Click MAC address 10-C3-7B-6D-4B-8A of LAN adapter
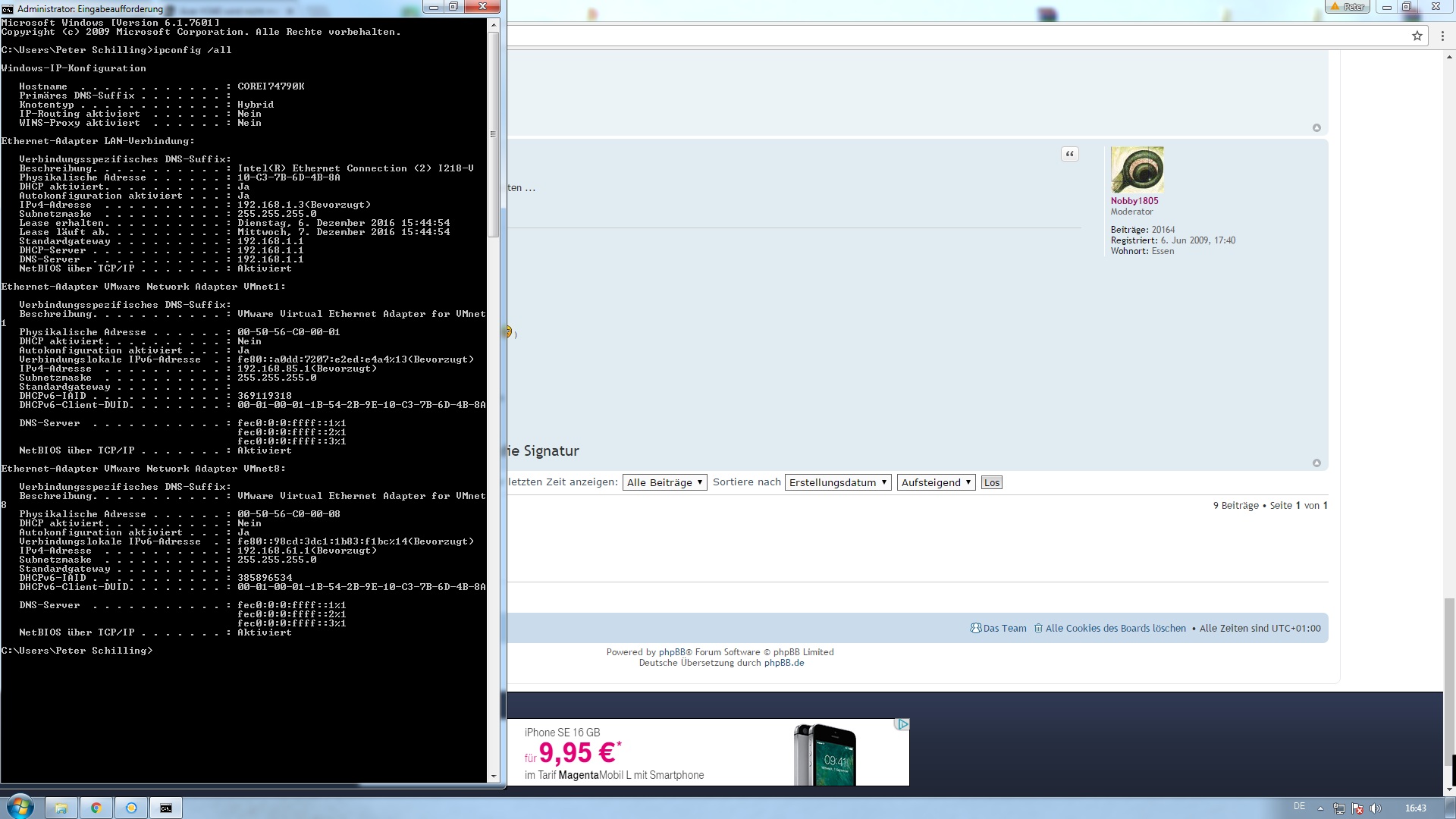 click(289, 177)
